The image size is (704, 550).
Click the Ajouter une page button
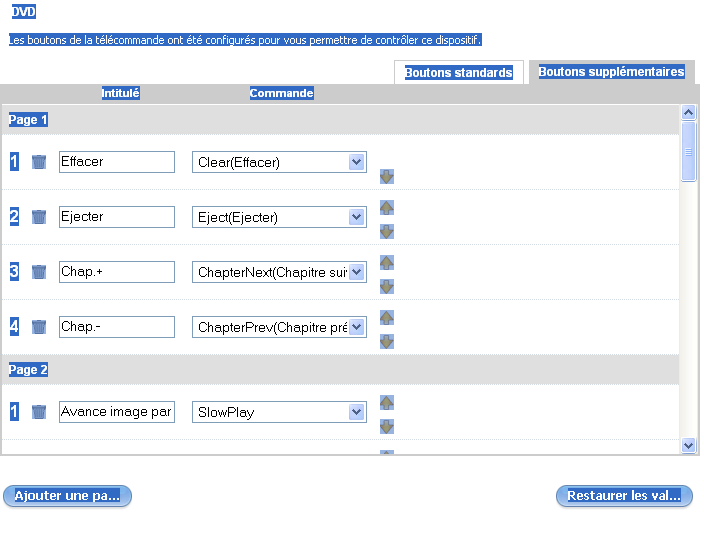click(68, 496)
